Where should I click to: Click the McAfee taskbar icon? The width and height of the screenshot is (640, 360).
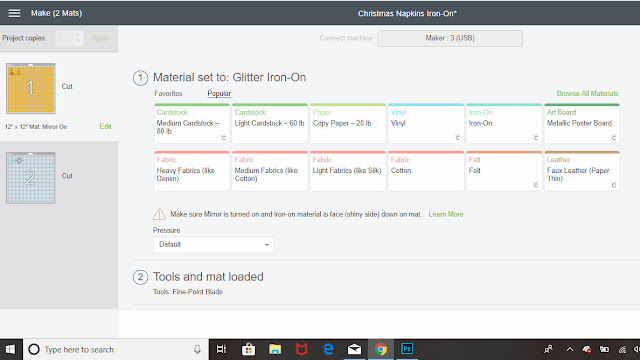coord(301,349)
